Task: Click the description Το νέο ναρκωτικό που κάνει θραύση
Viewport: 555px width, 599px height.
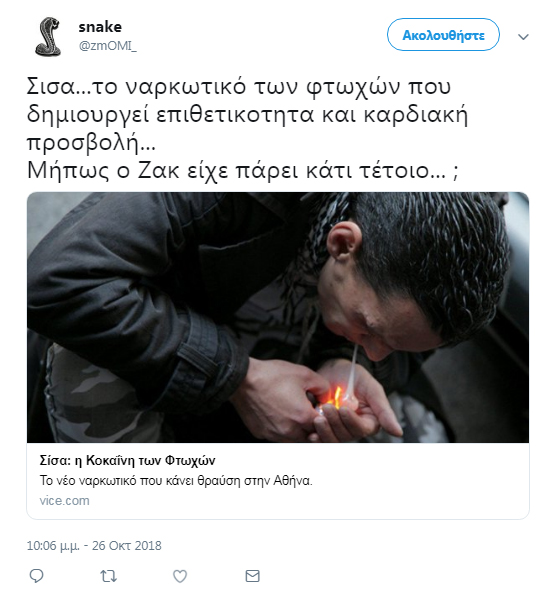Action: [x=176, y=480]
